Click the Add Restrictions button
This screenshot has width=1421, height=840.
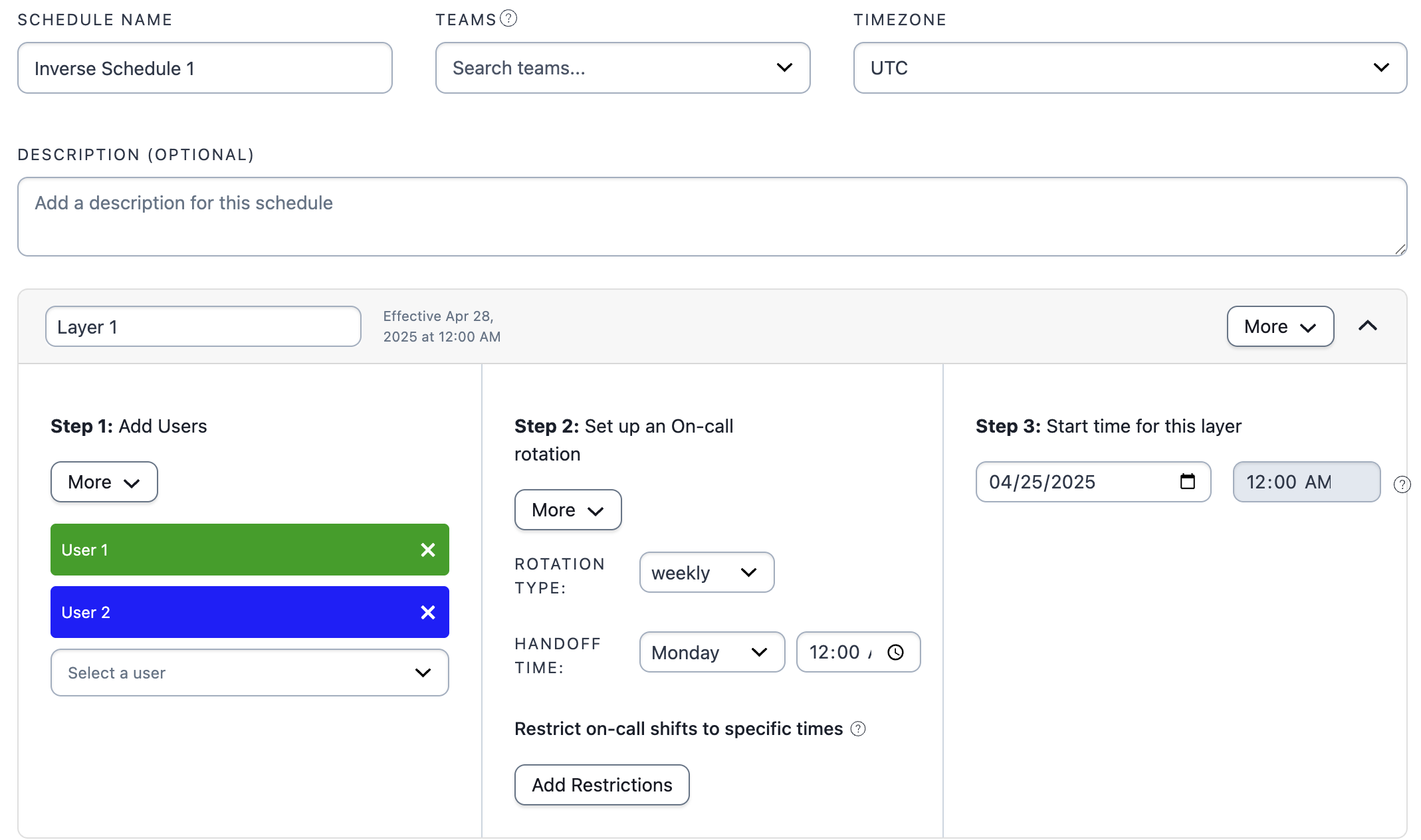click(601, 785)
